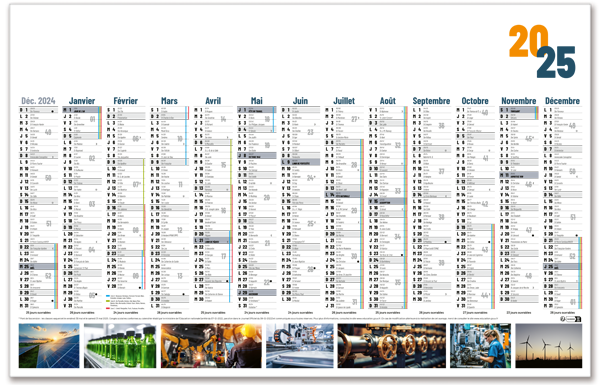
Task: Click the automated machinery photo in the bottom center
Action: [x=300, y=346]
